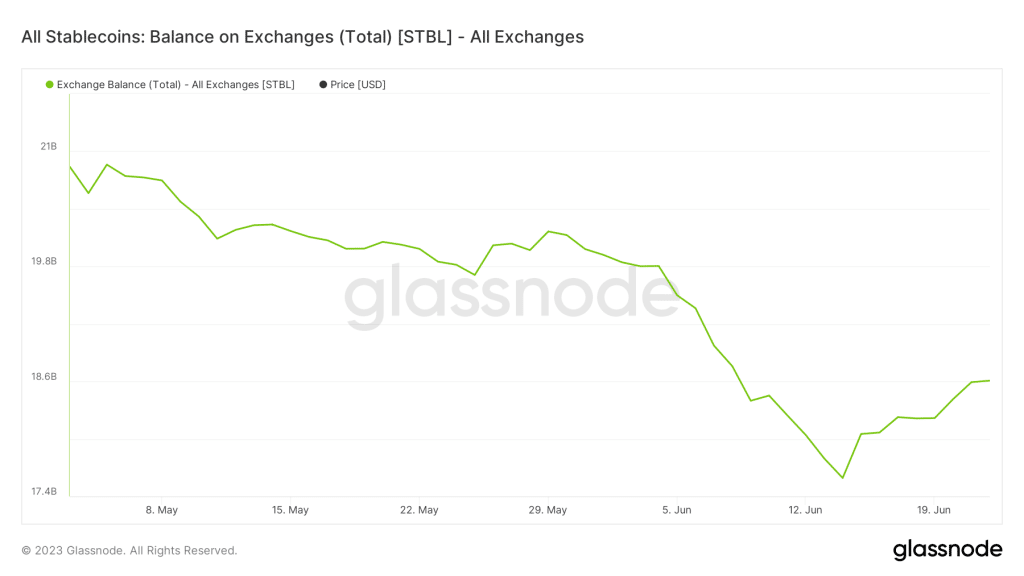Click the glassnode logo at bottom right
1024x576 pixels.
[x=947, y=549]
